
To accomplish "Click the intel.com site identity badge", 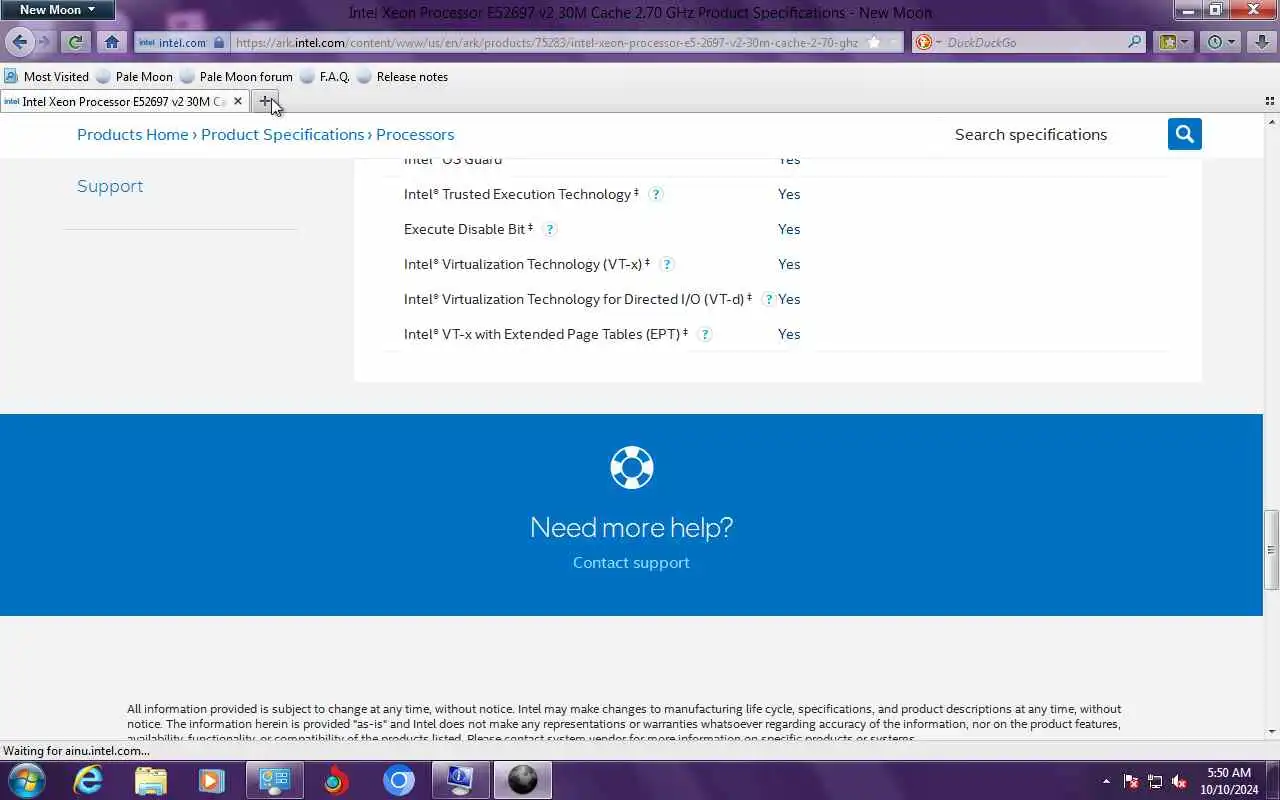I will pyautogui.click(x=181, y=42).
